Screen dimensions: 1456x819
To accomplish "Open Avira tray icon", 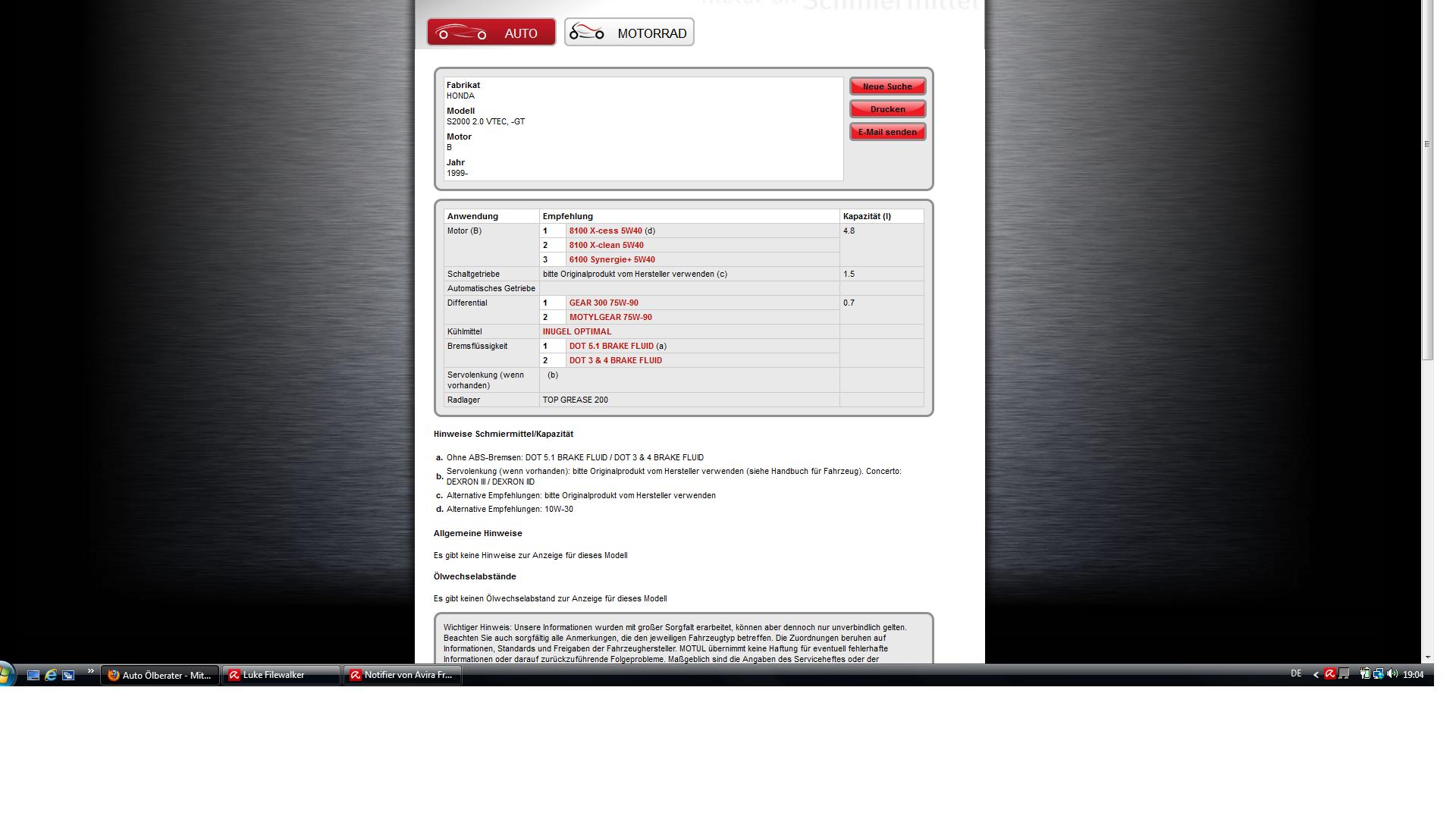I will [x=1330, y=674].
